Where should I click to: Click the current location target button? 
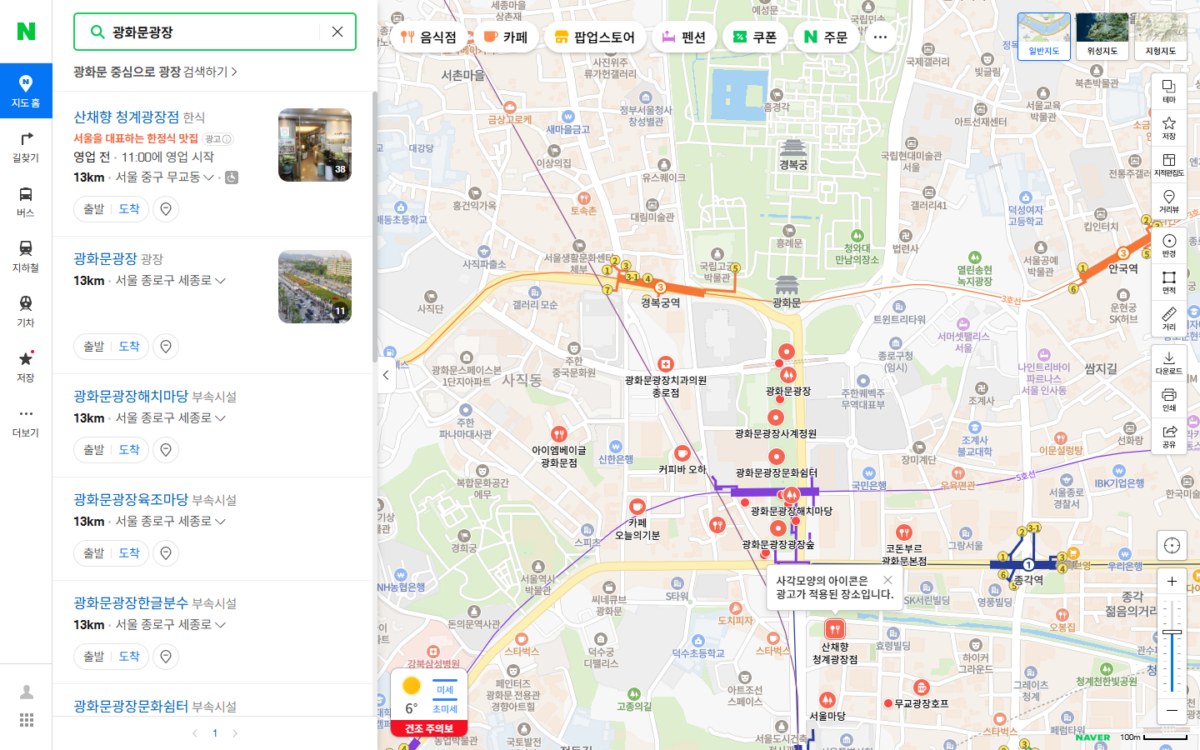coord(1171,545)
